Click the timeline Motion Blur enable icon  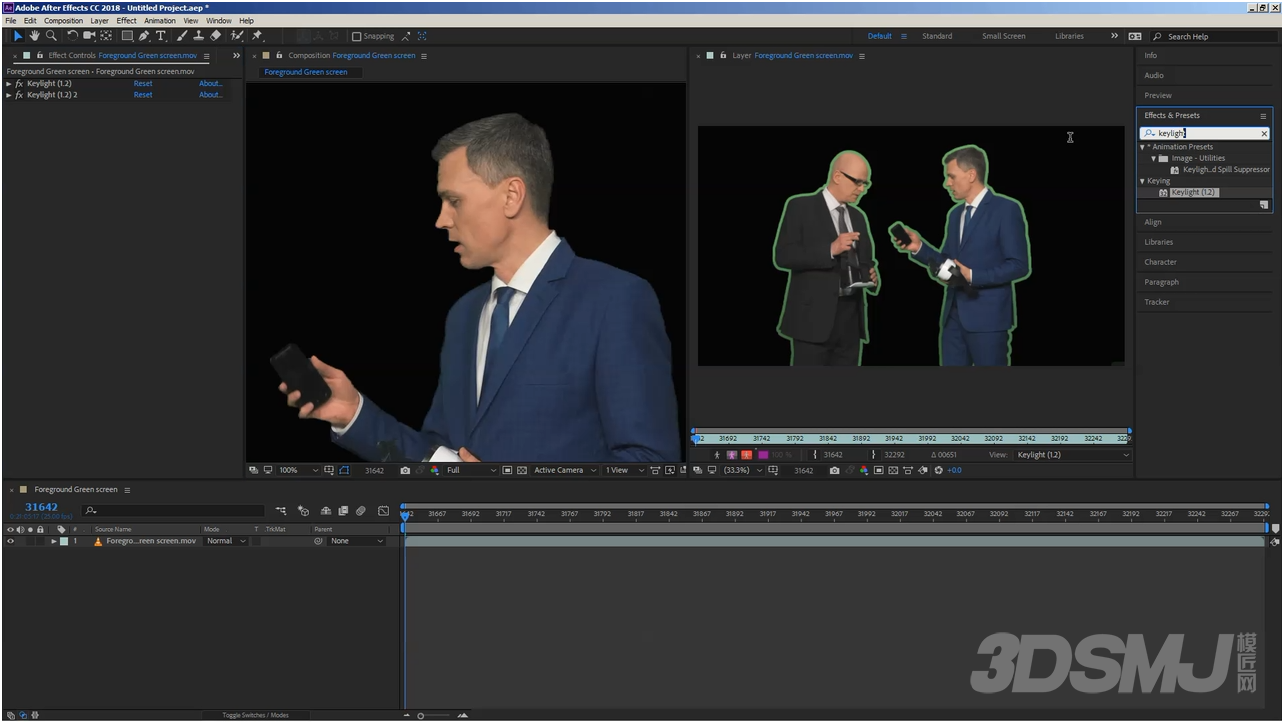pyautogui.click(x=361, y=511)
